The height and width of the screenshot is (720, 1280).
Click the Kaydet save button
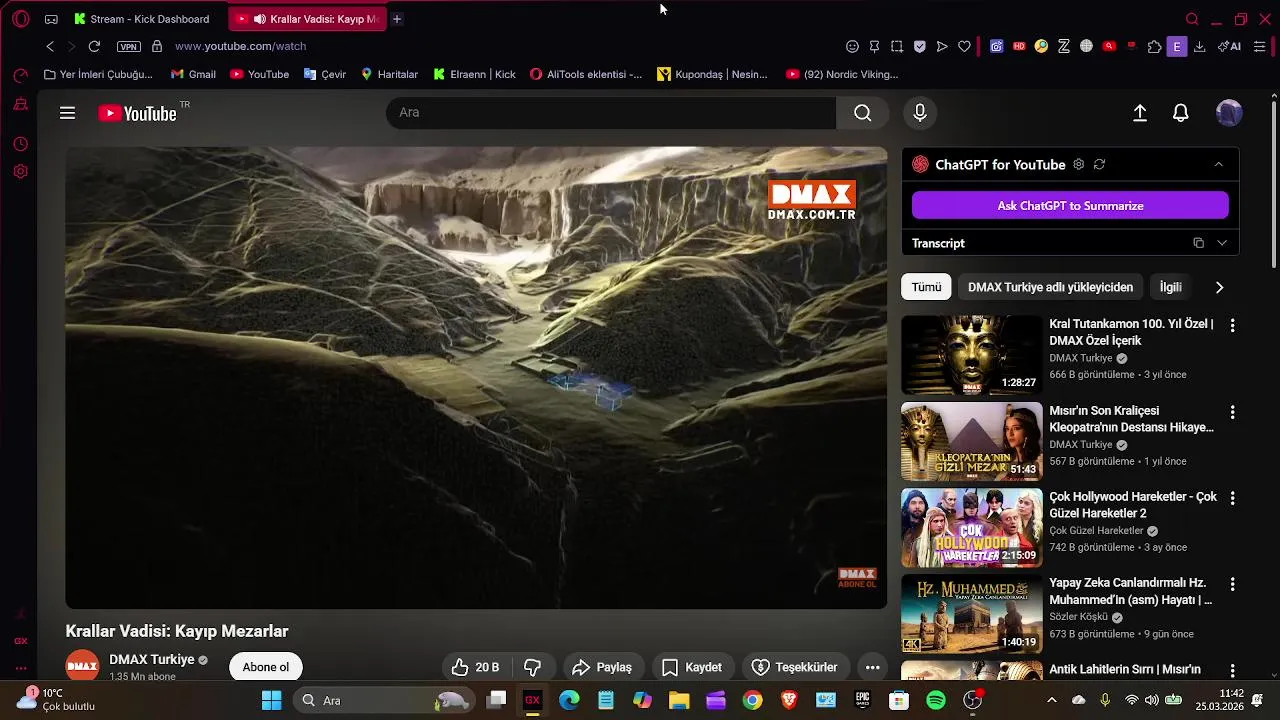[x=691, y=667]
